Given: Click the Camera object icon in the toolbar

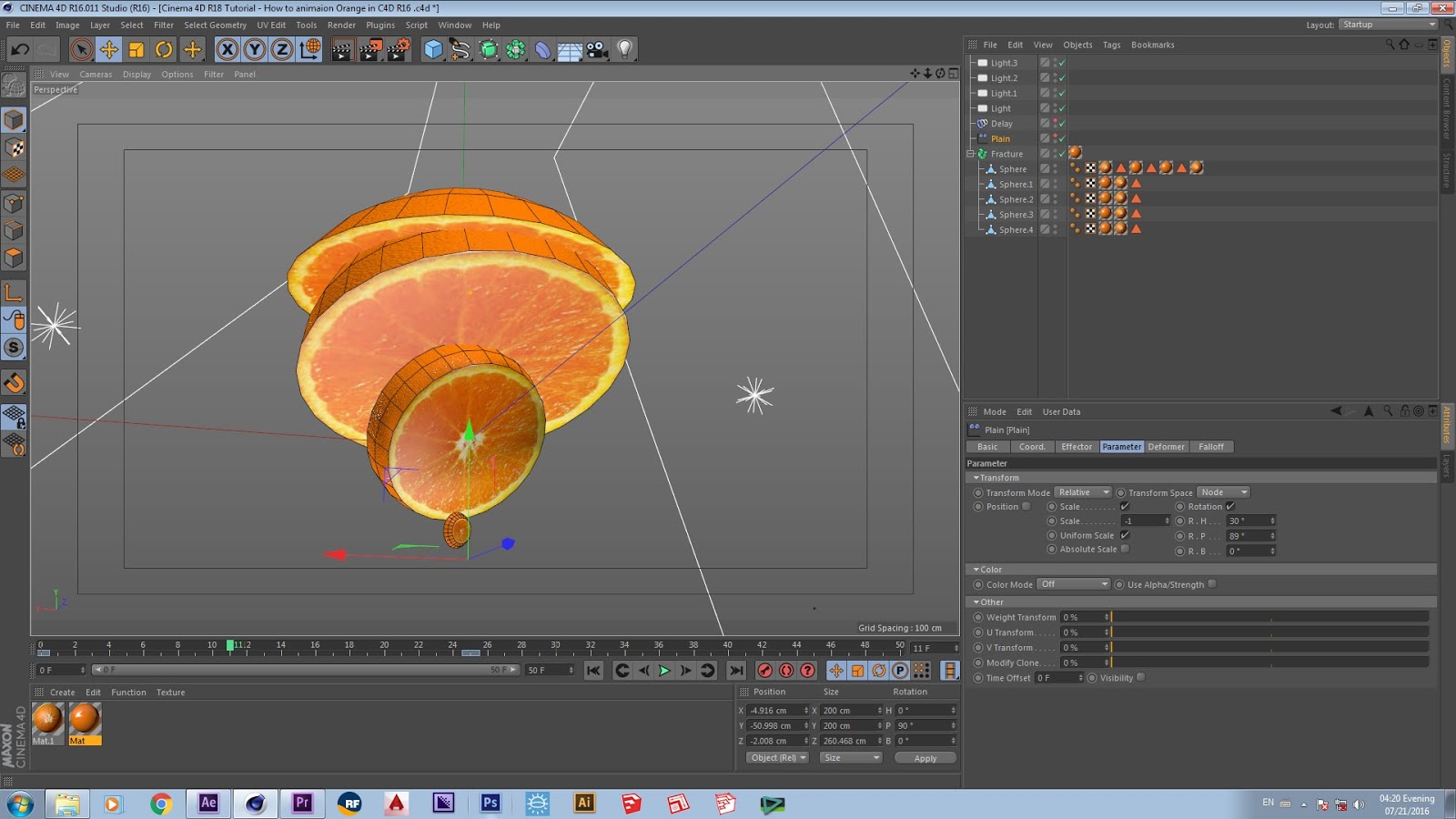Looking at the screenshot, I should [597, 49].
